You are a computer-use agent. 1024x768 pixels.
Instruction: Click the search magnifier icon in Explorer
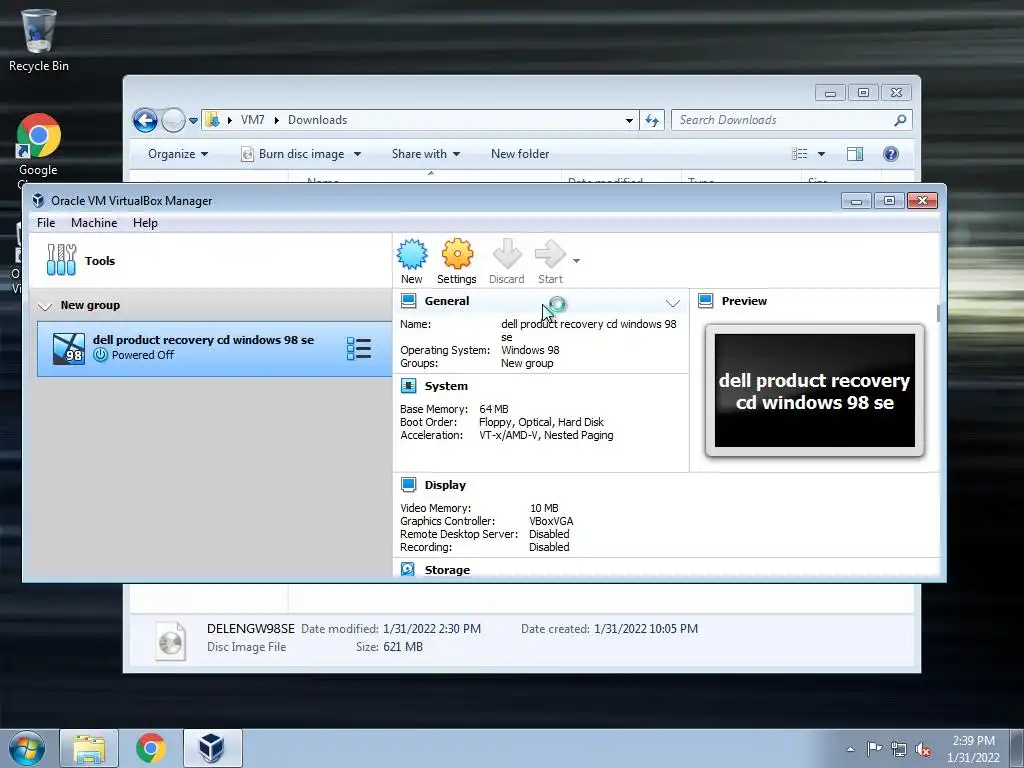tap(900, 120)
